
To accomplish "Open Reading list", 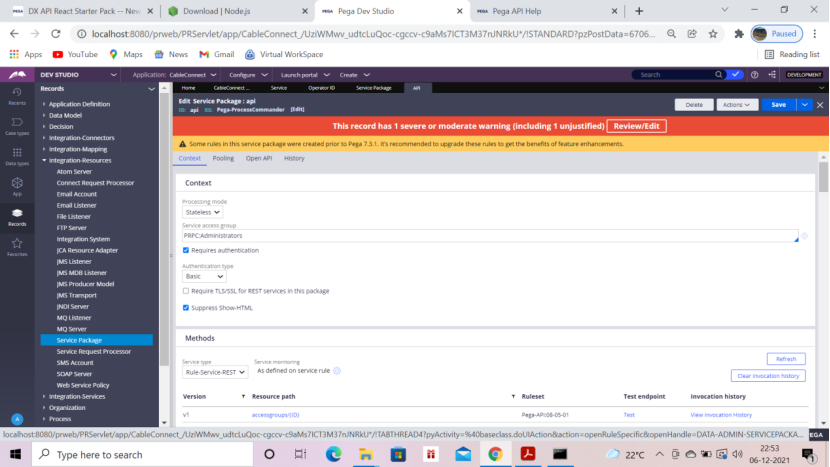I will pos(792,54).
